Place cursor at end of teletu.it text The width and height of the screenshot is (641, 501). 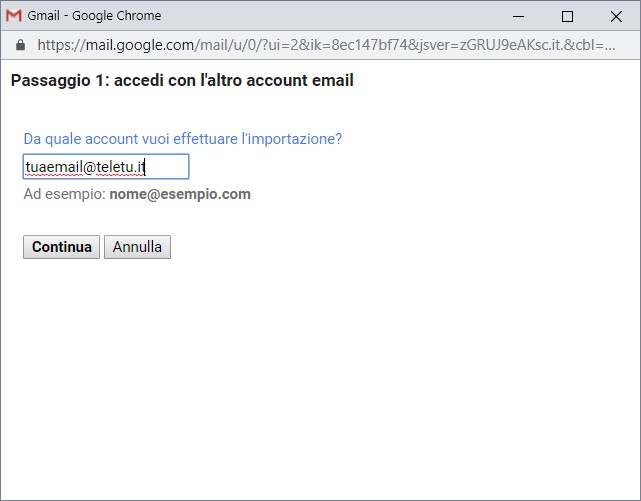click(146, 167)
